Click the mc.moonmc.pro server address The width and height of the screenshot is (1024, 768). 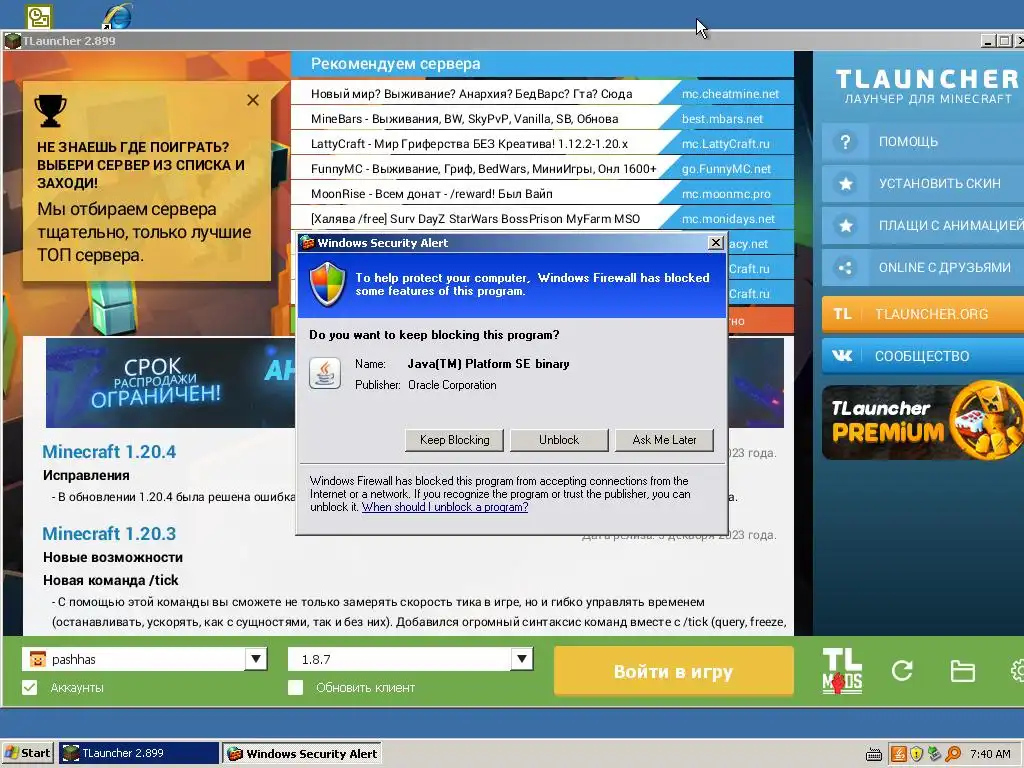pos(726,194)
